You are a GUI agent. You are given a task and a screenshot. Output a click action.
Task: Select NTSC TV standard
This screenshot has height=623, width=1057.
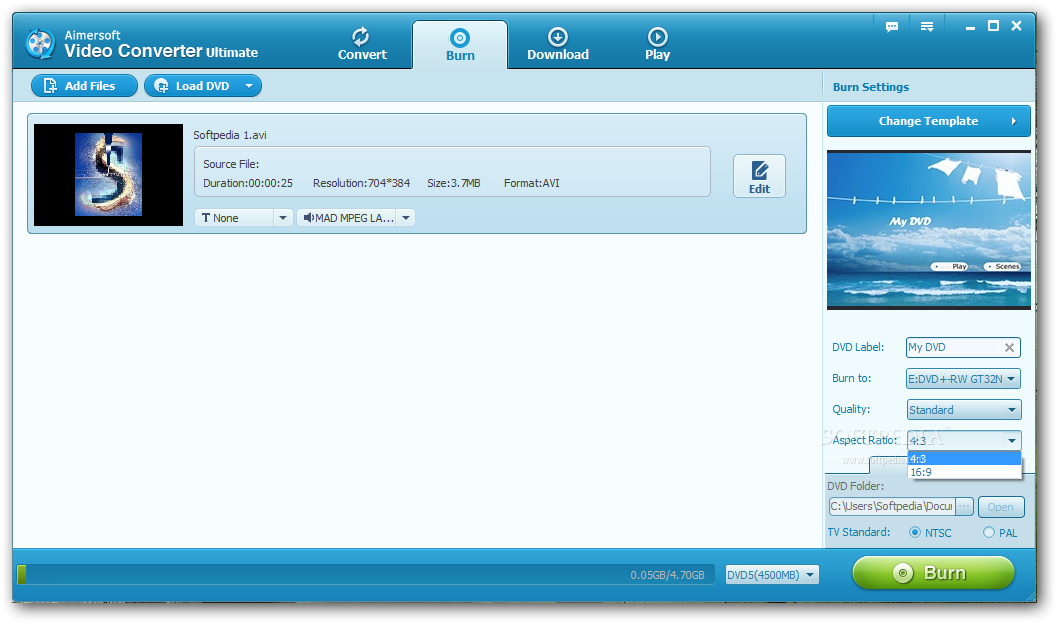[915, 532]
